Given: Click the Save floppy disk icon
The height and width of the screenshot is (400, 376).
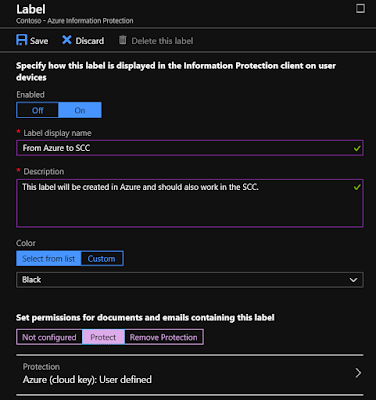Looking at the screenshot, I should coord(22,40).
